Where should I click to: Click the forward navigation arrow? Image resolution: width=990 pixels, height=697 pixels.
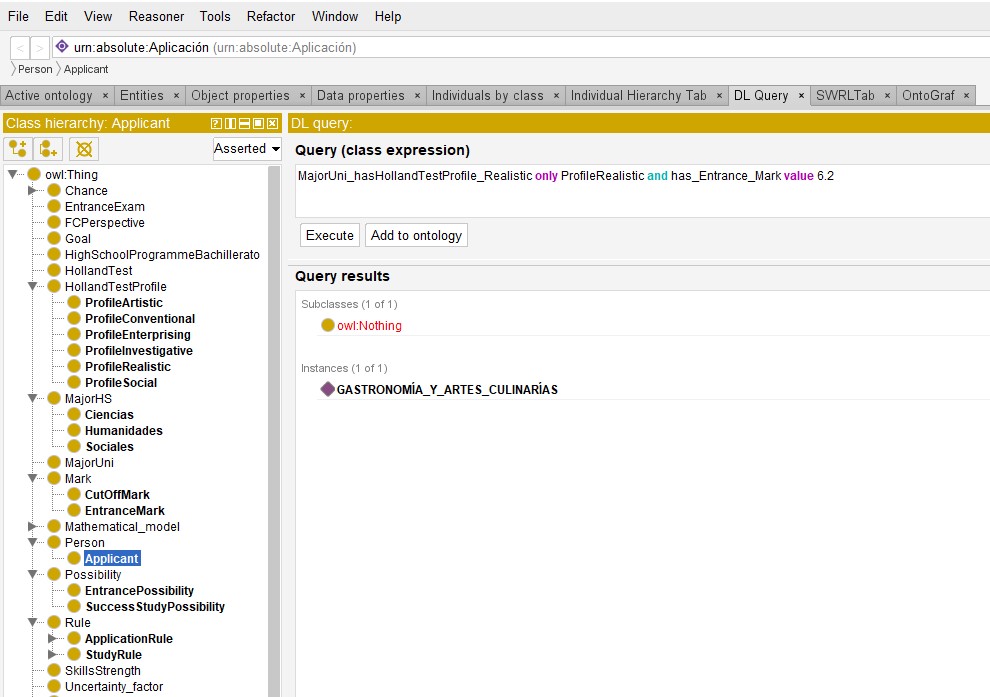pos(40,47)
